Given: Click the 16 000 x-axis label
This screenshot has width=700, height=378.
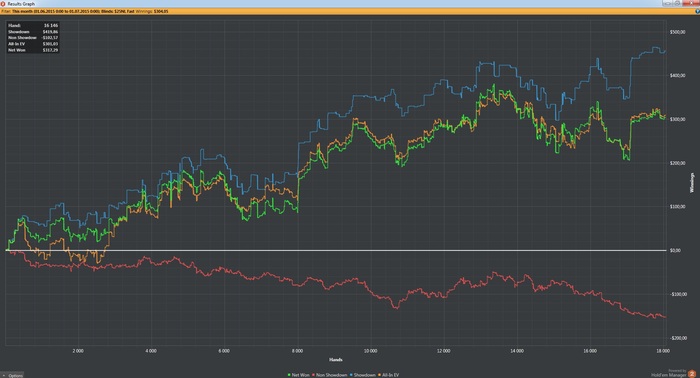Looking at the screenshot, I should click(x=590, y=351).
